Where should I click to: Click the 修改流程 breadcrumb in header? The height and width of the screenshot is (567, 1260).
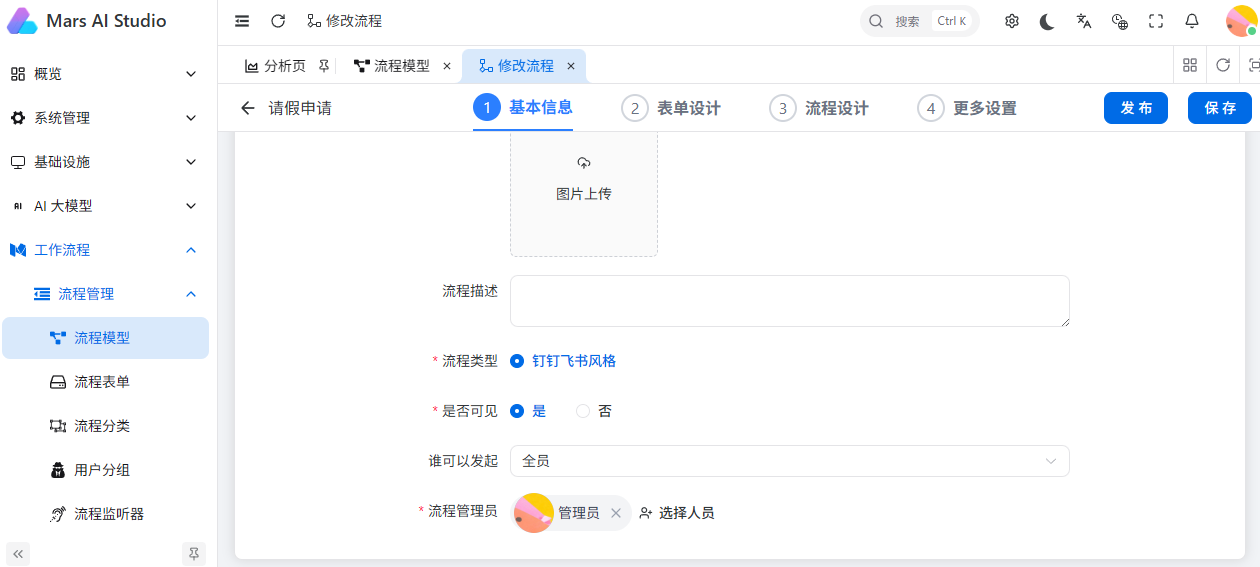click(x=344, y=21)
